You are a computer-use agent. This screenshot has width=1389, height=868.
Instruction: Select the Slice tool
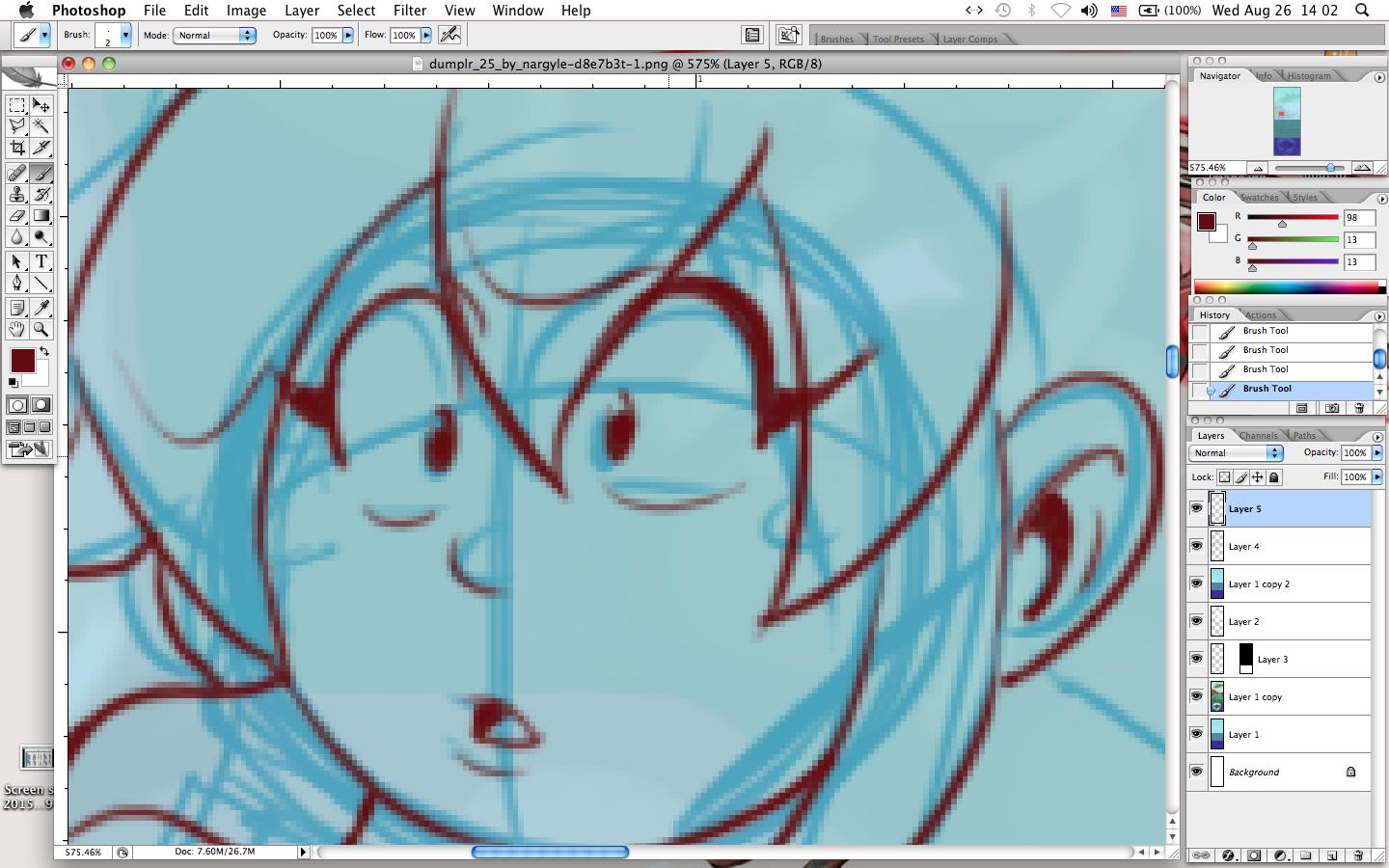pyautogui.click(x=41, y=148)
